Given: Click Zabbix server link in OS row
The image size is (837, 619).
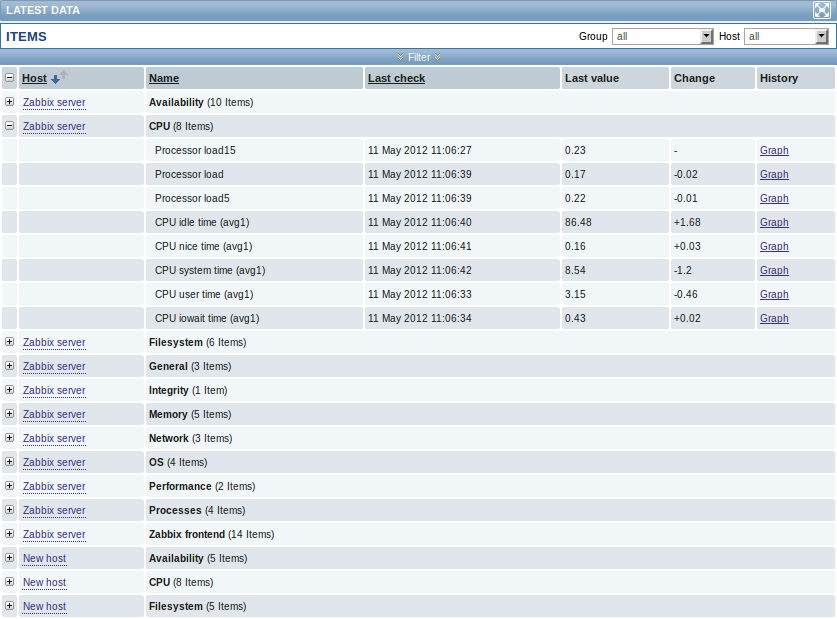Looking at the screenshot, I should click(x=54, y=463).
